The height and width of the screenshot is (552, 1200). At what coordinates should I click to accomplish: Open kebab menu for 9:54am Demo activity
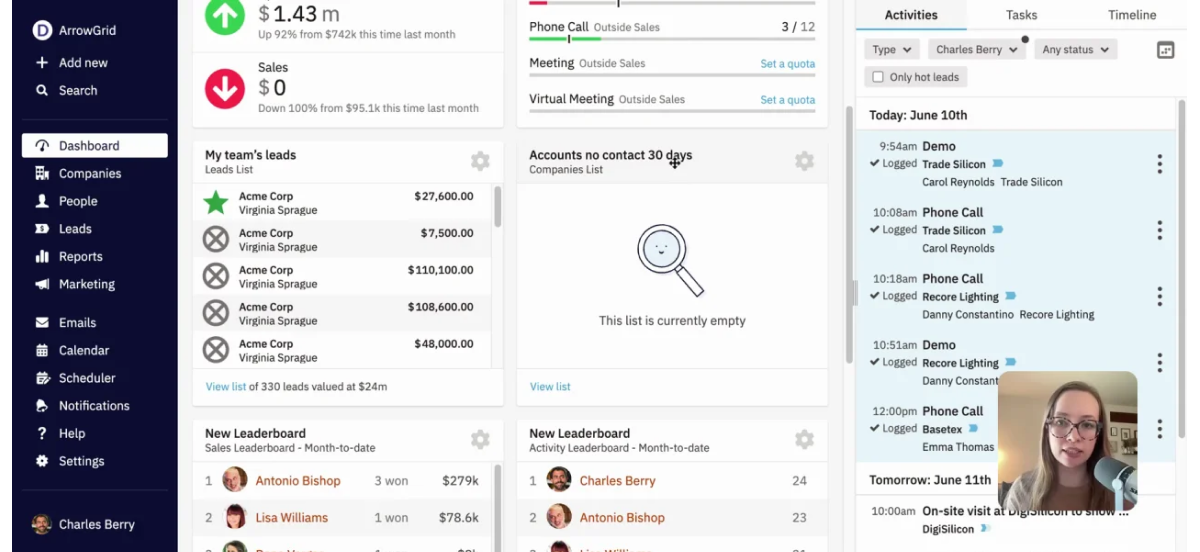click(x=1159, y=164)
